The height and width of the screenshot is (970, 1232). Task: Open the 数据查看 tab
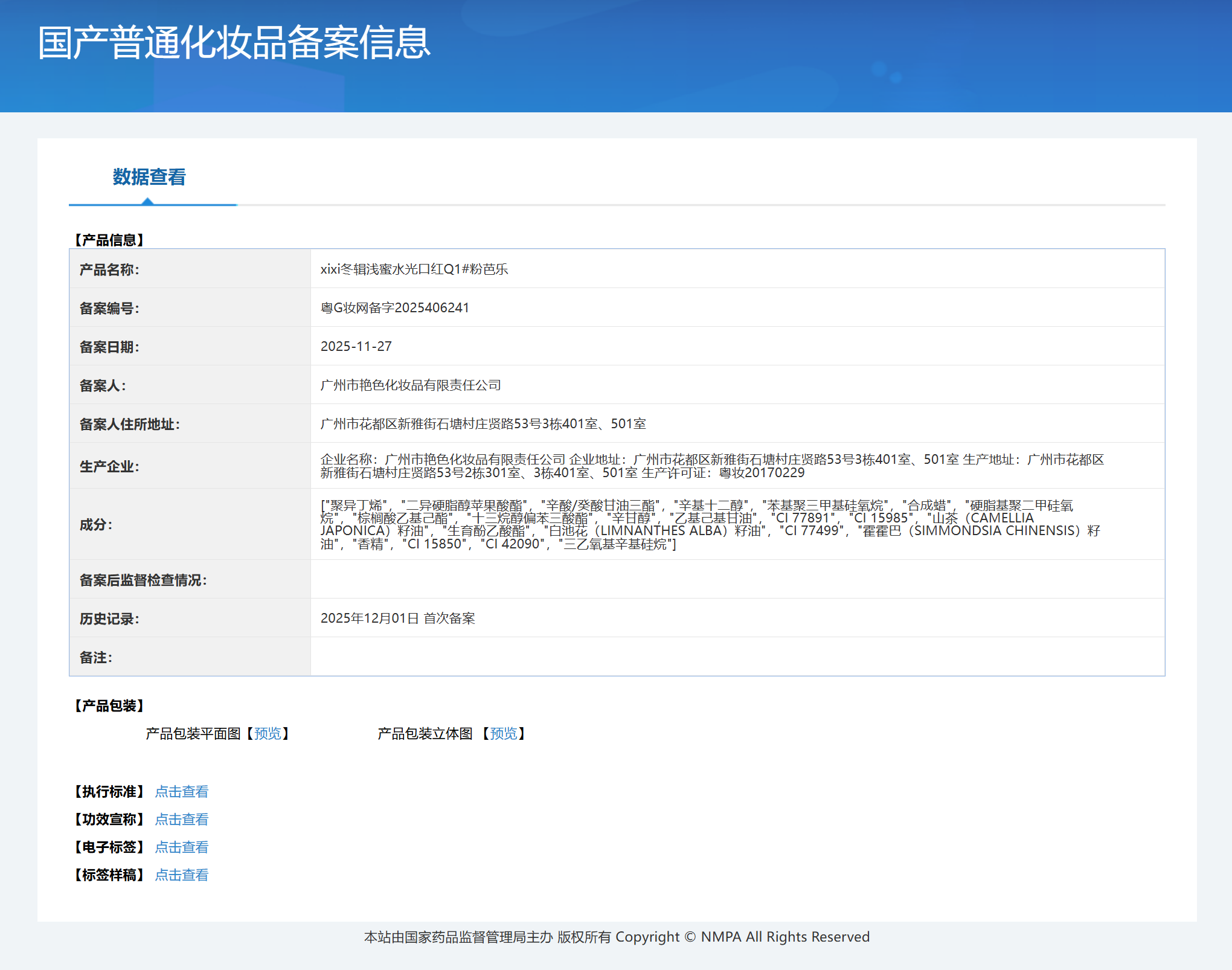149,177
